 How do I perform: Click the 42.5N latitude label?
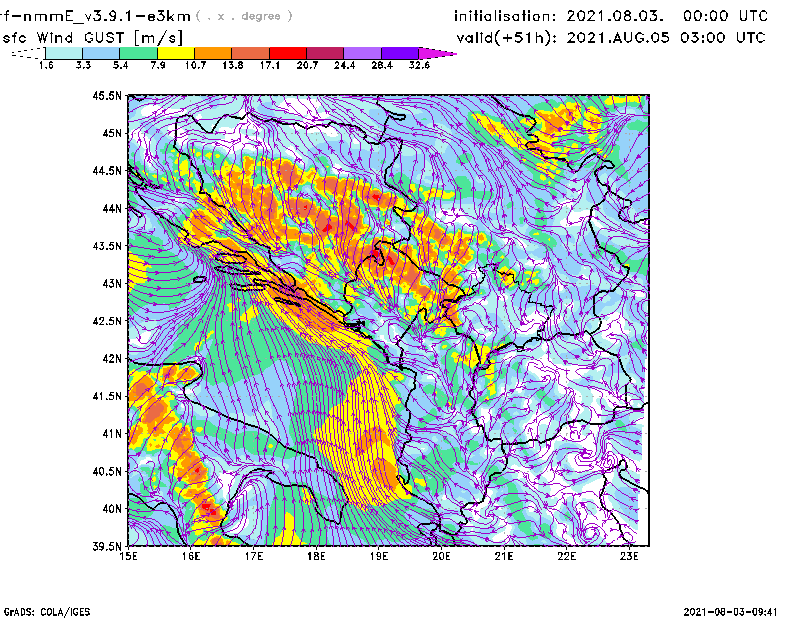pyautogui.click(x=107, y=321)
